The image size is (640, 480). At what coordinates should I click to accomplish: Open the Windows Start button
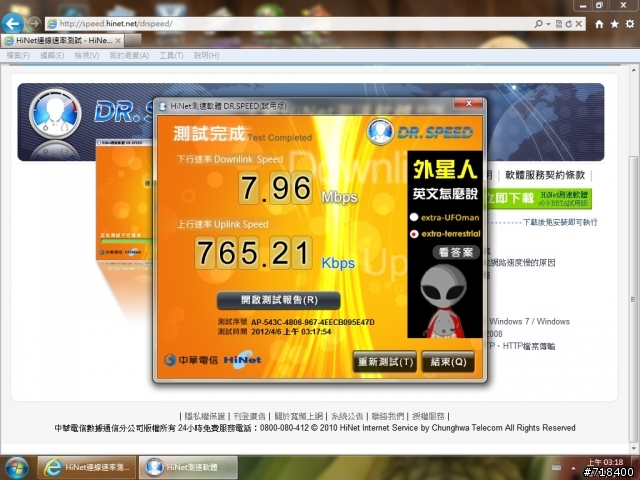click(15, 468)
